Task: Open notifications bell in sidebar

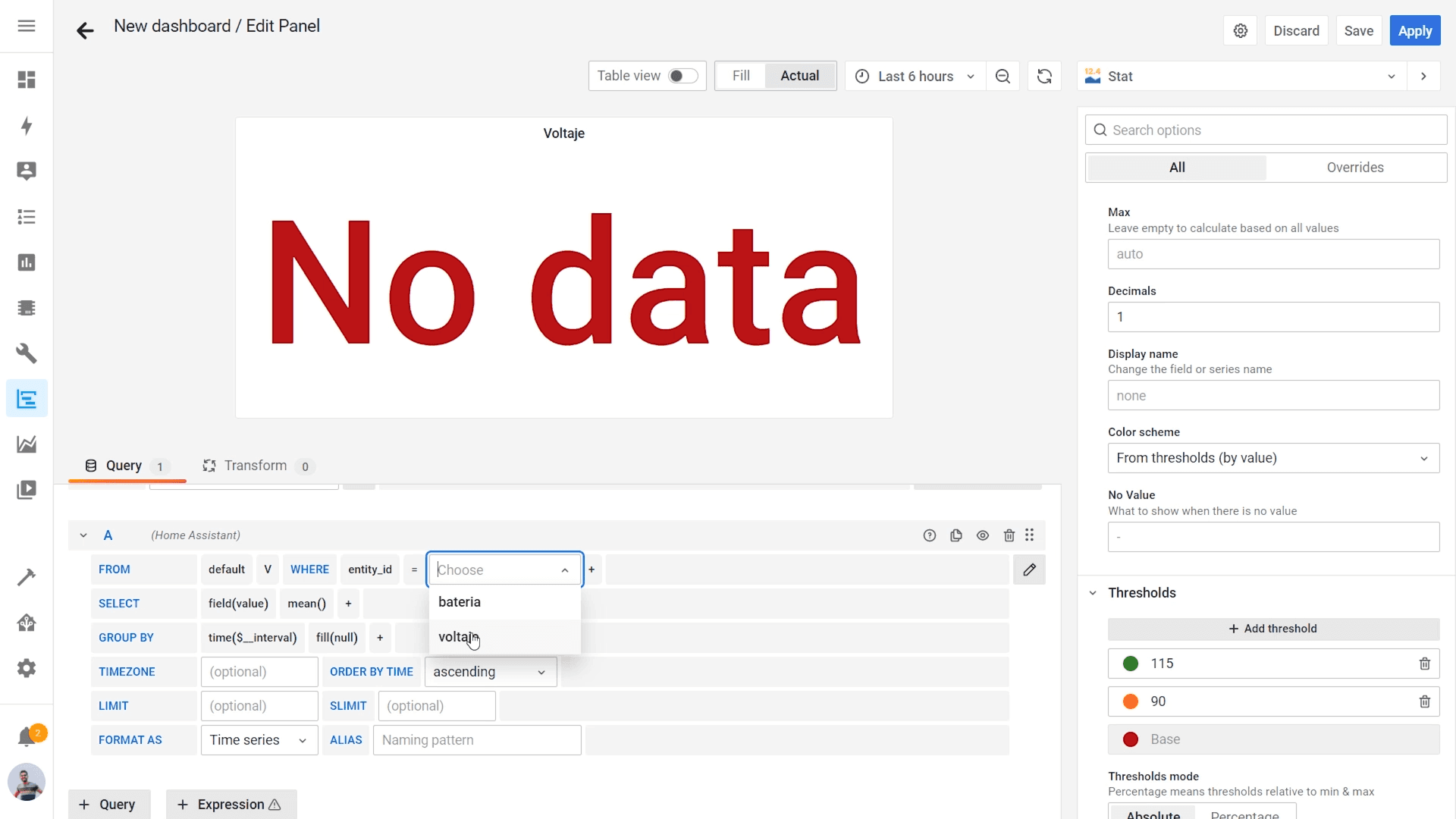Action: pyautogui.click(x=27, y=736)
